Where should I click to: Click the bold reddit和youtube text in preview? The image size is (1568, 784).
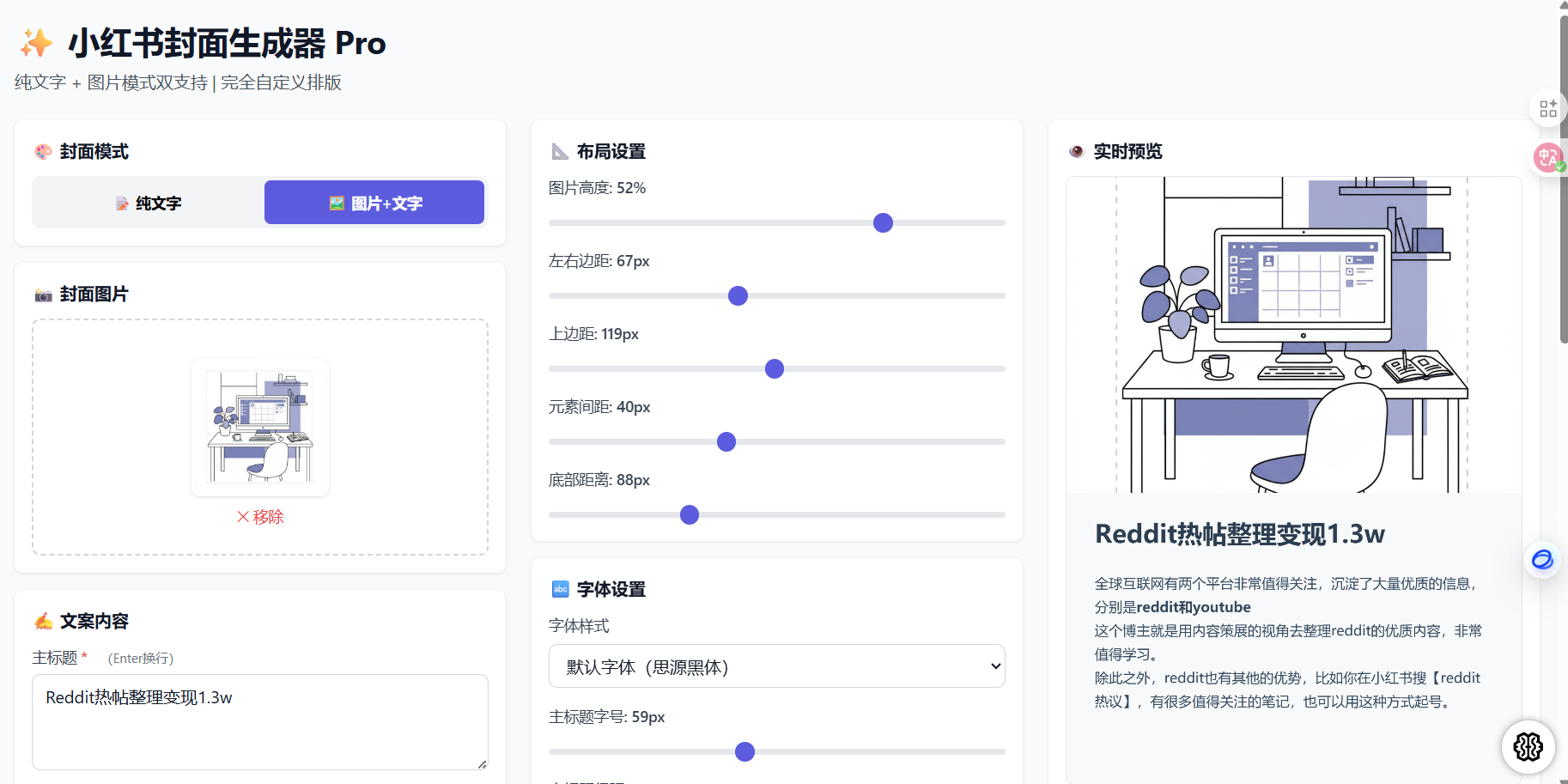pyautogui.click(x=1194, y=607)
